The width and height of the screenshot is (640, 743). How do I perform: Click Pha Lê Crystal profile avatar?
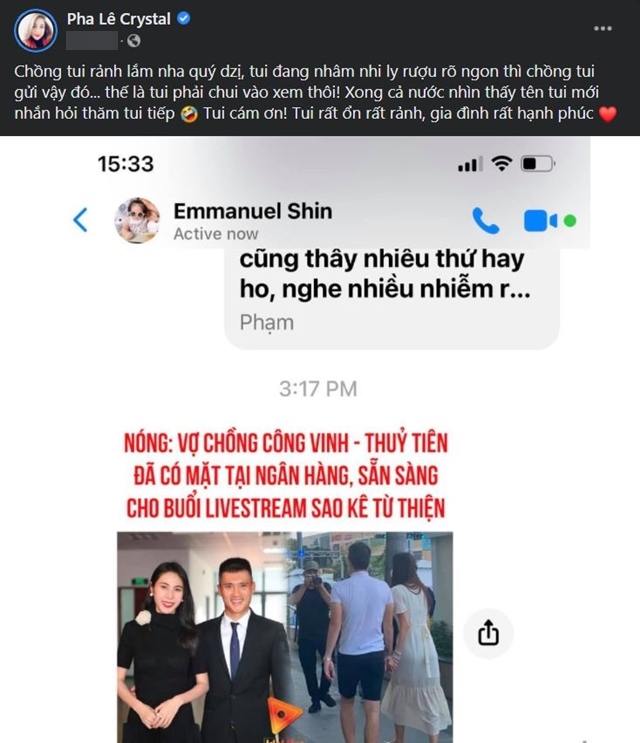[x=36, y=30]
